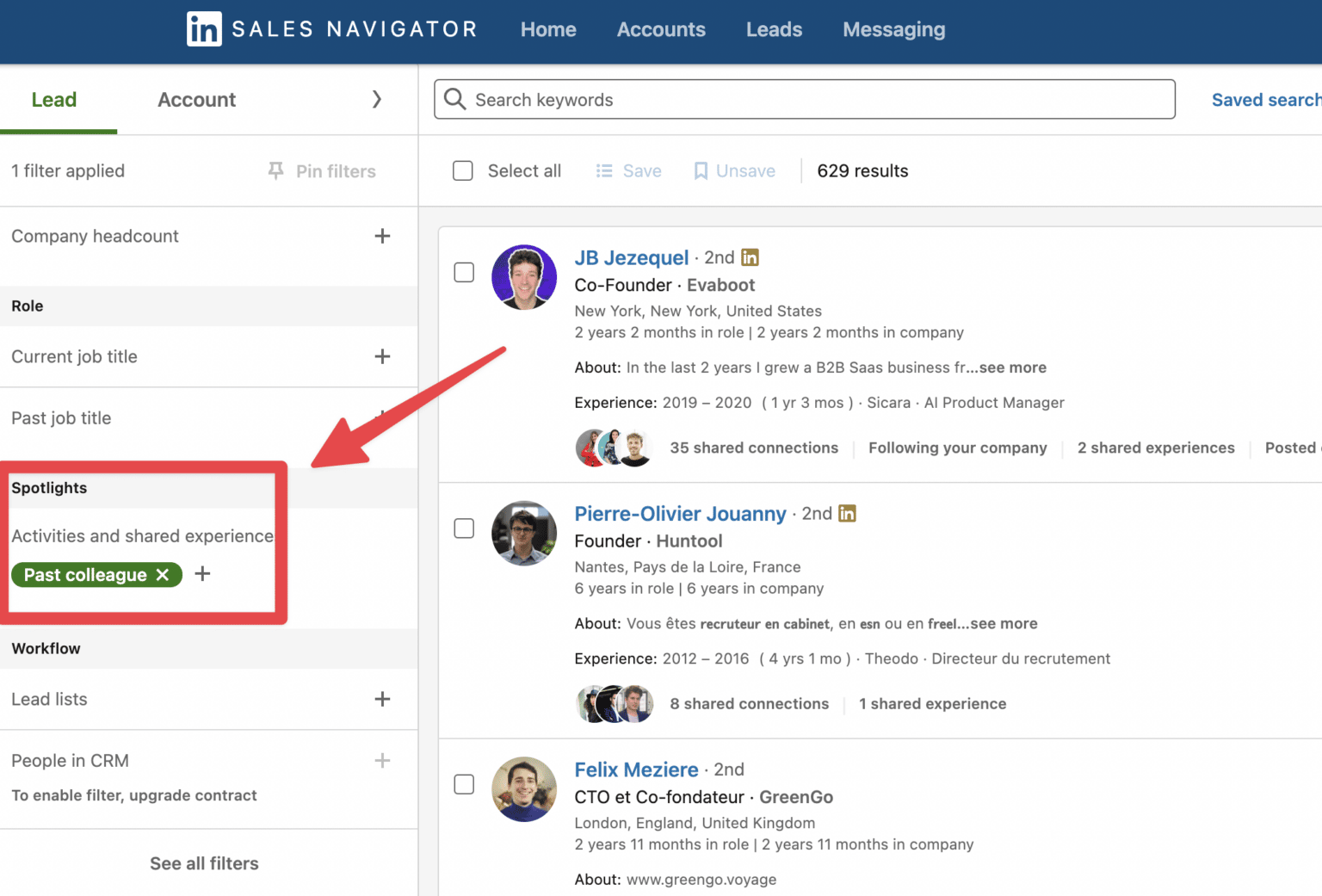Click the chevron beside the Account tab

(x=377, y=99)
